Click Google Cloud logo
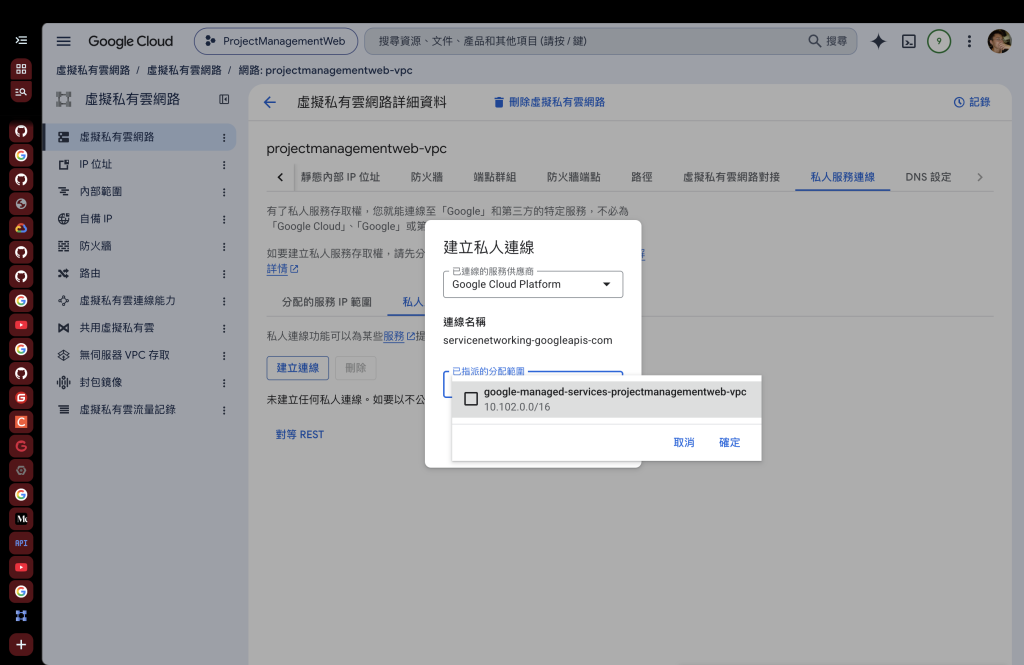 (x=131, y=41)
